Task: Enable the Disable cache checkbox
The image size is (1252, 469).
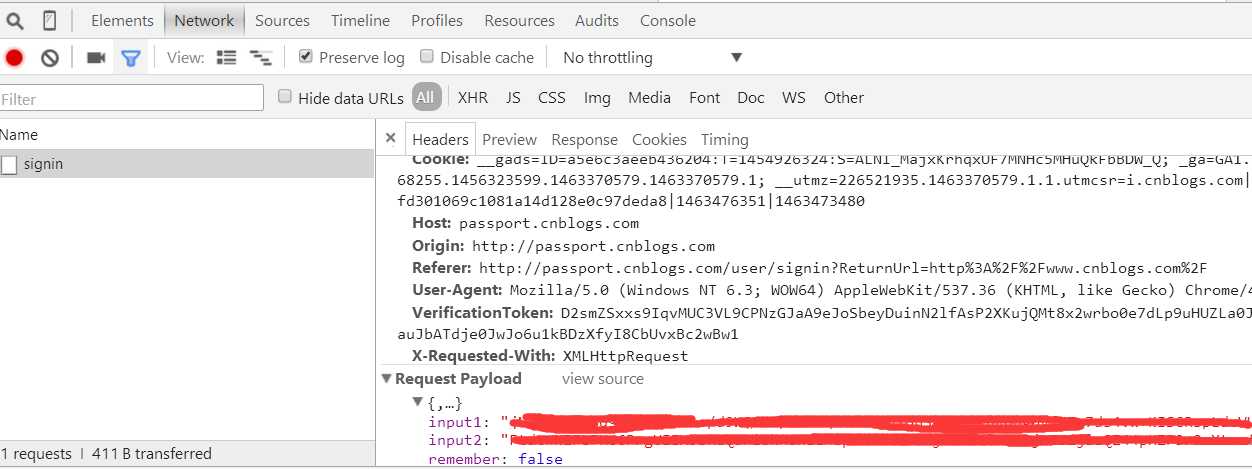Action: tap(427, 57)
